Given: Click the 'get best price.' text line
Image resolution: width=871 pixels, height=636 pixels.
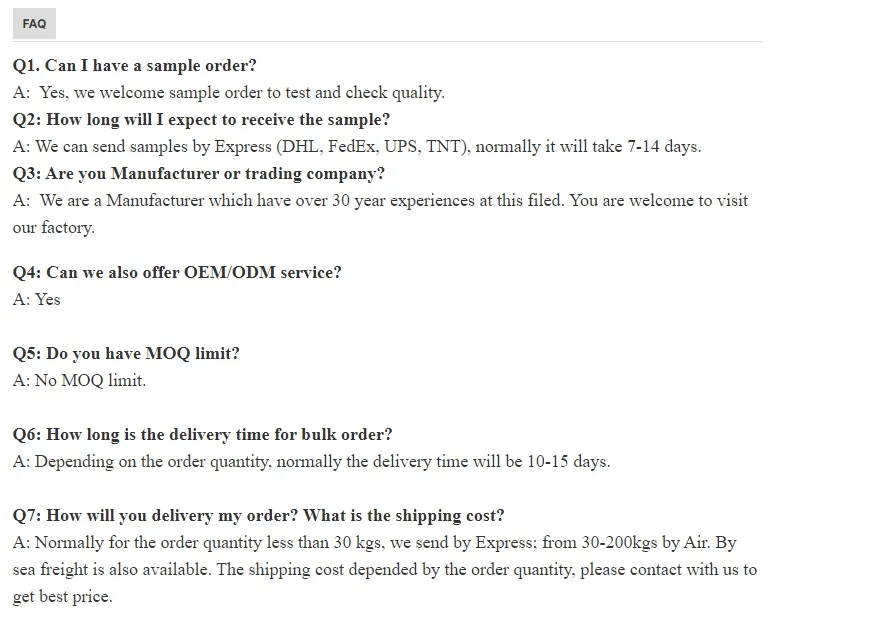Looking at the screenshot, I should coord(63,597).
